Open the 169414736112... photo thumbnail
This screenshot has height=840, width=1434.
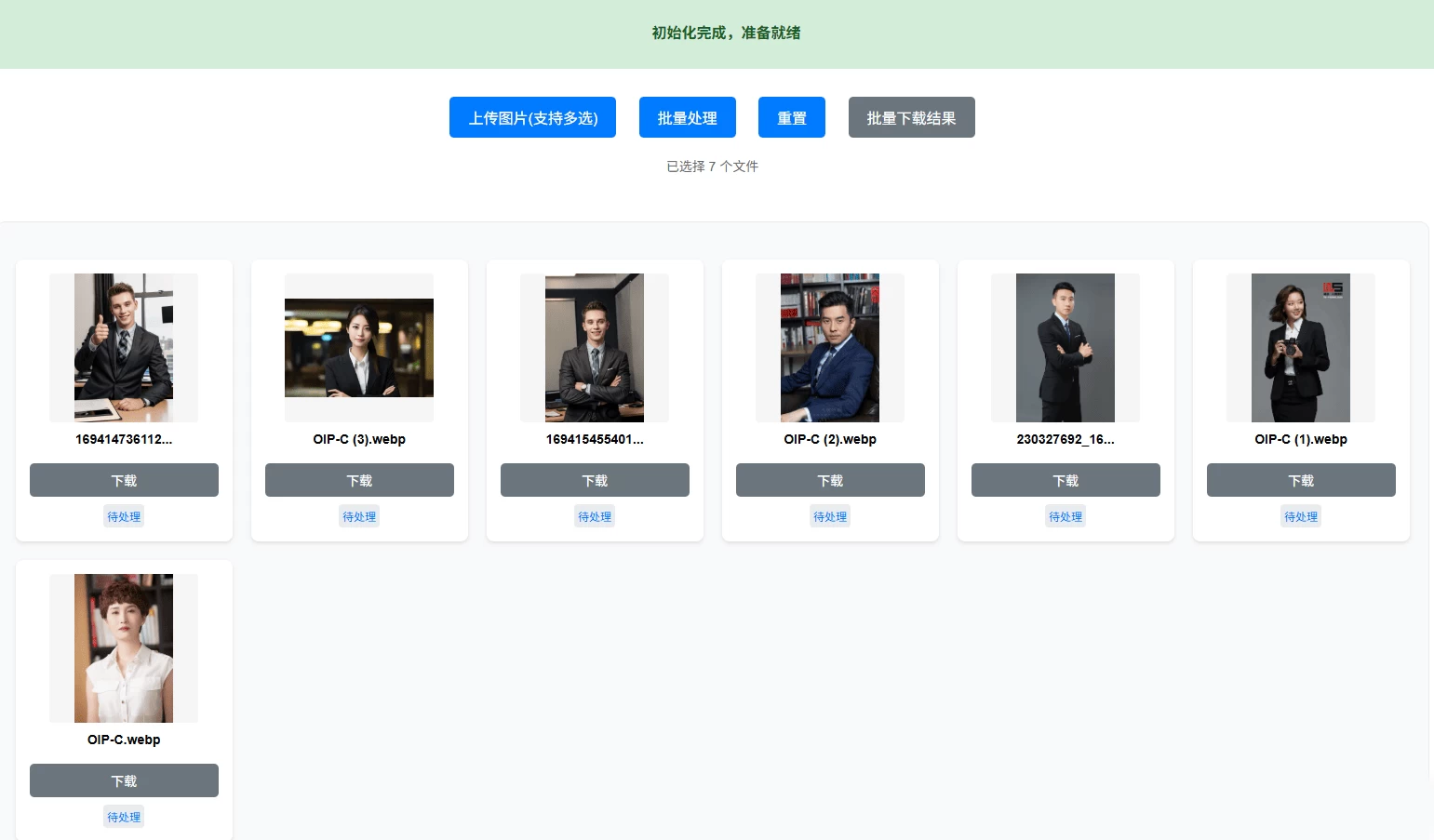point(124,347)
